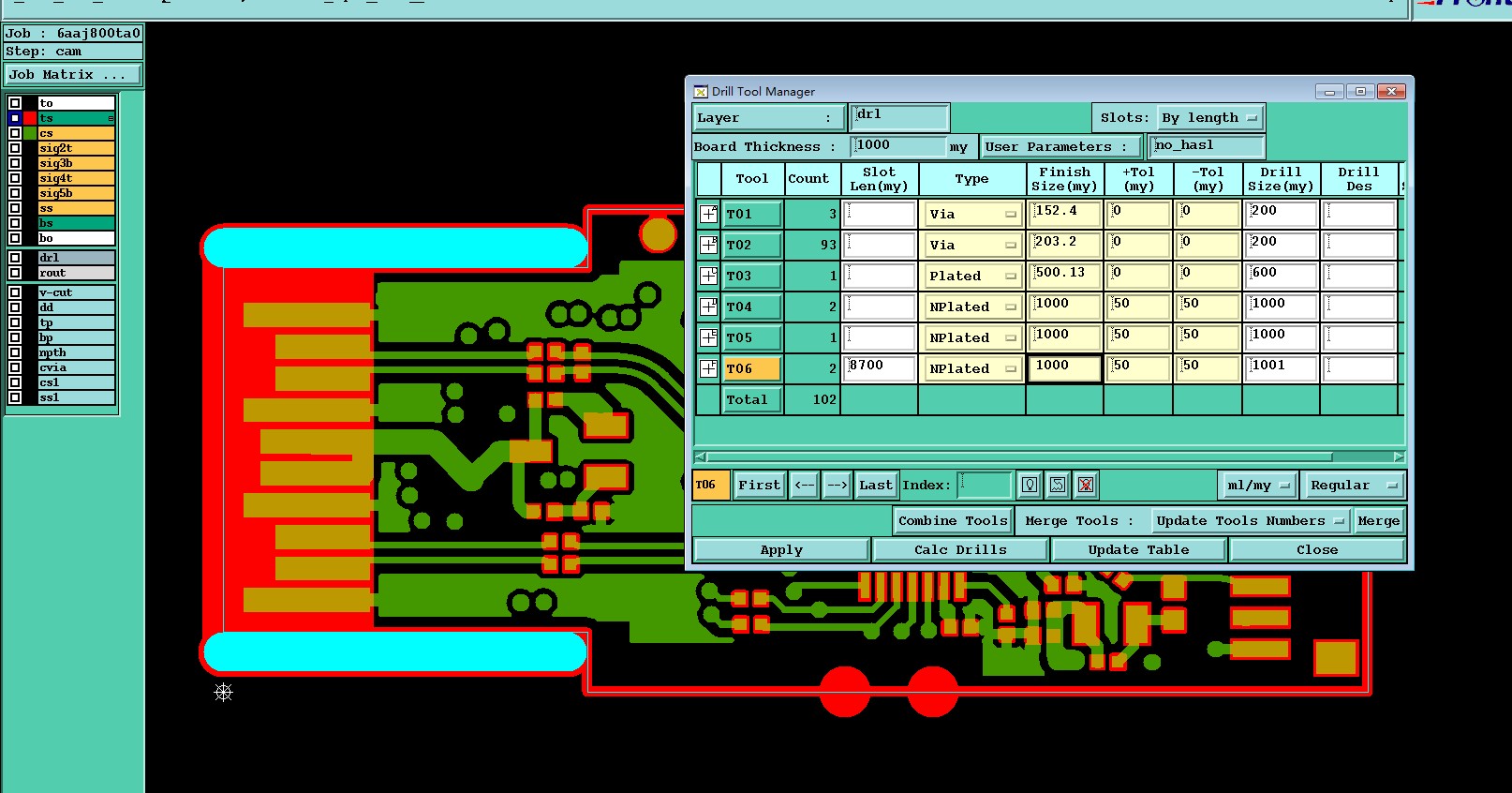Click the Apply button

click(781, 549)
